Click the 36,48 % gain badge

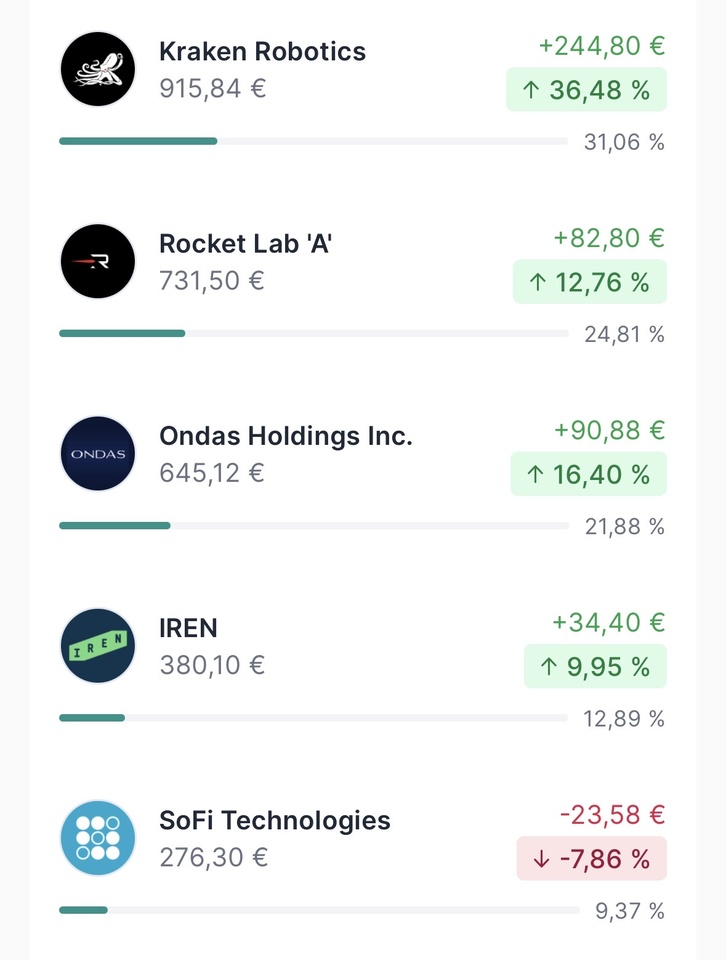tap(586, 90)
